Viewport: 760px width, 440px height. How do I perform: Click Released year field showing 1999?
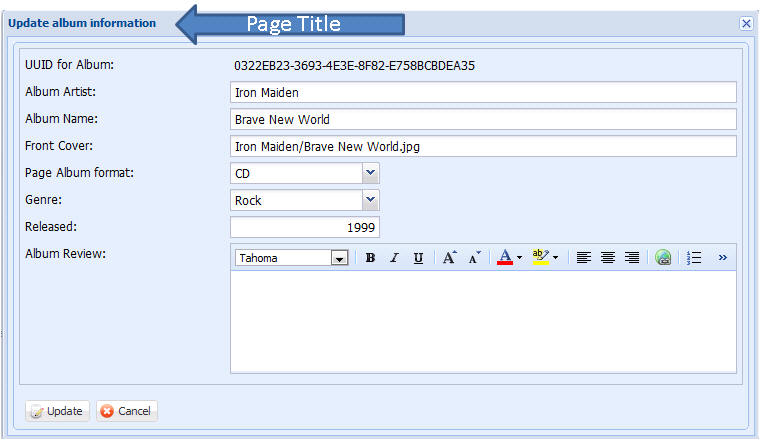[x=305, y=227]
